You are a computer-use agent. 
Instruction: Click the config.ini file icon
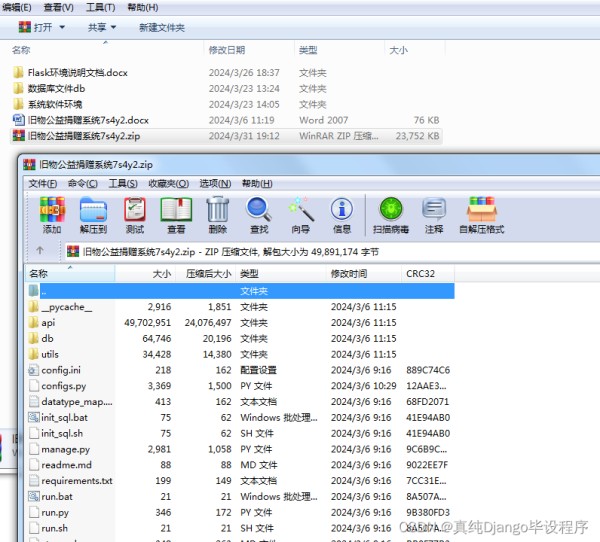tap(34, 370)
